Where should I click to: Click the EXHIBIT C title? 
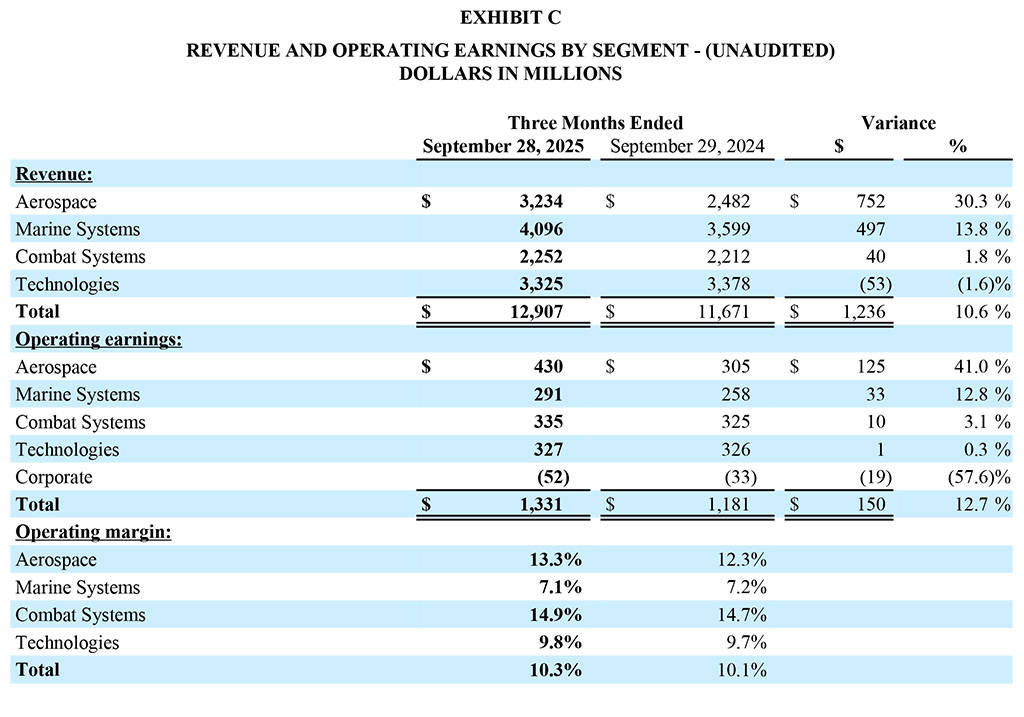tap(510, 18)
